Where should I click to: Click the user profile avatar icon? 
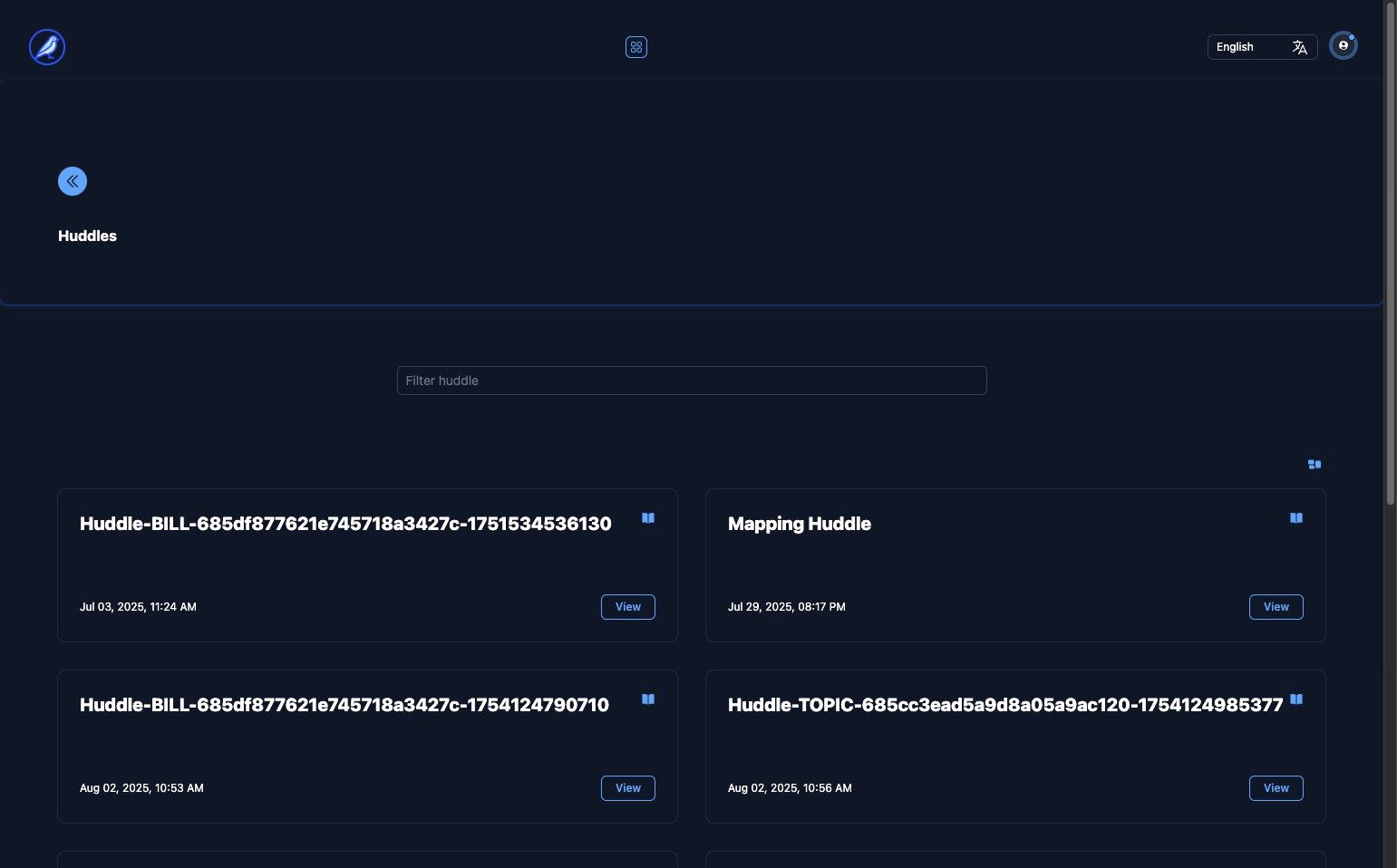pyautogui.click(x=1343, y=45)
